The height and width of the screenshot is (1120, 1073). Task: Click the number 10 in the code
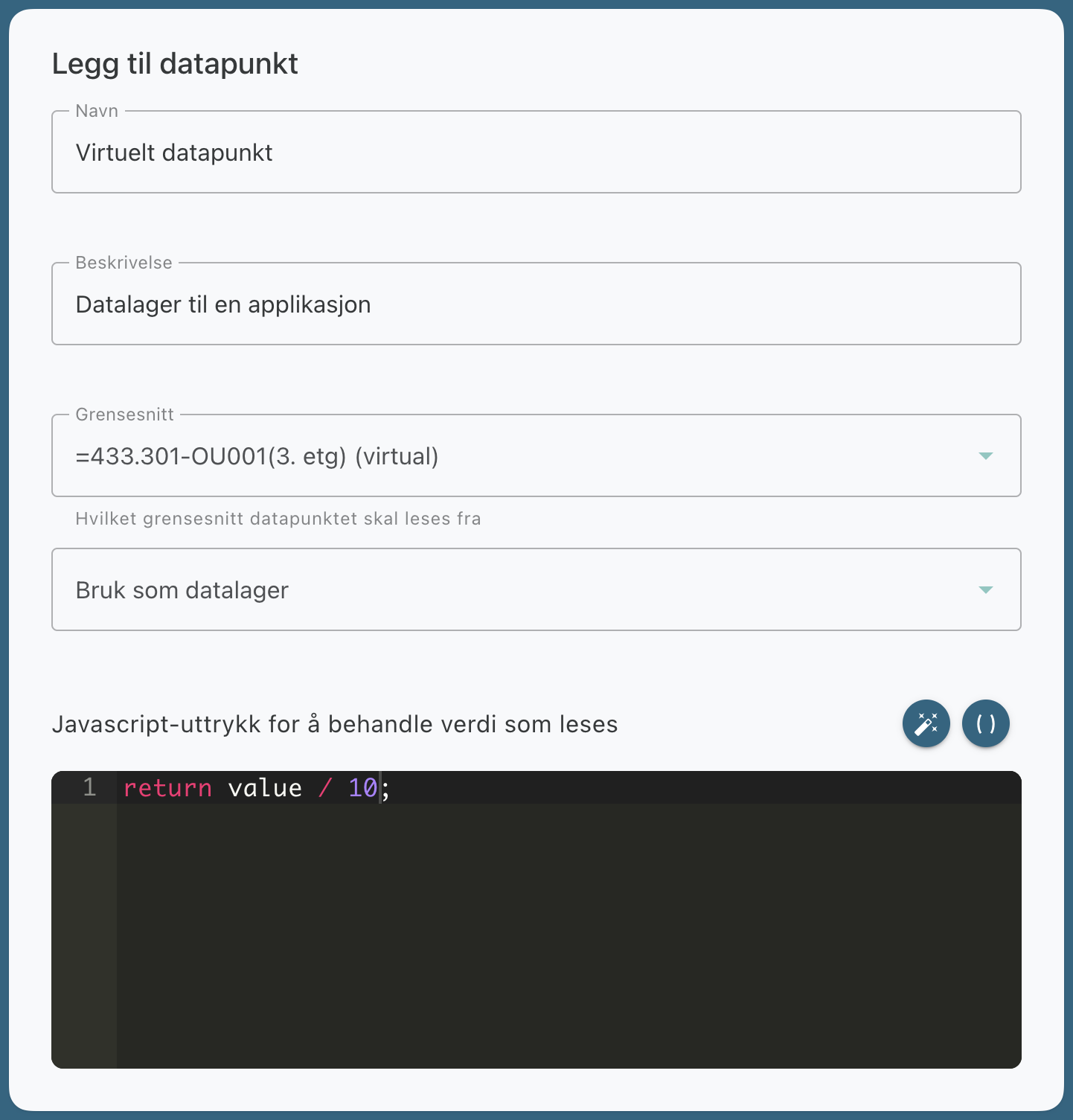pyautogui.click(x=362, y=788)
